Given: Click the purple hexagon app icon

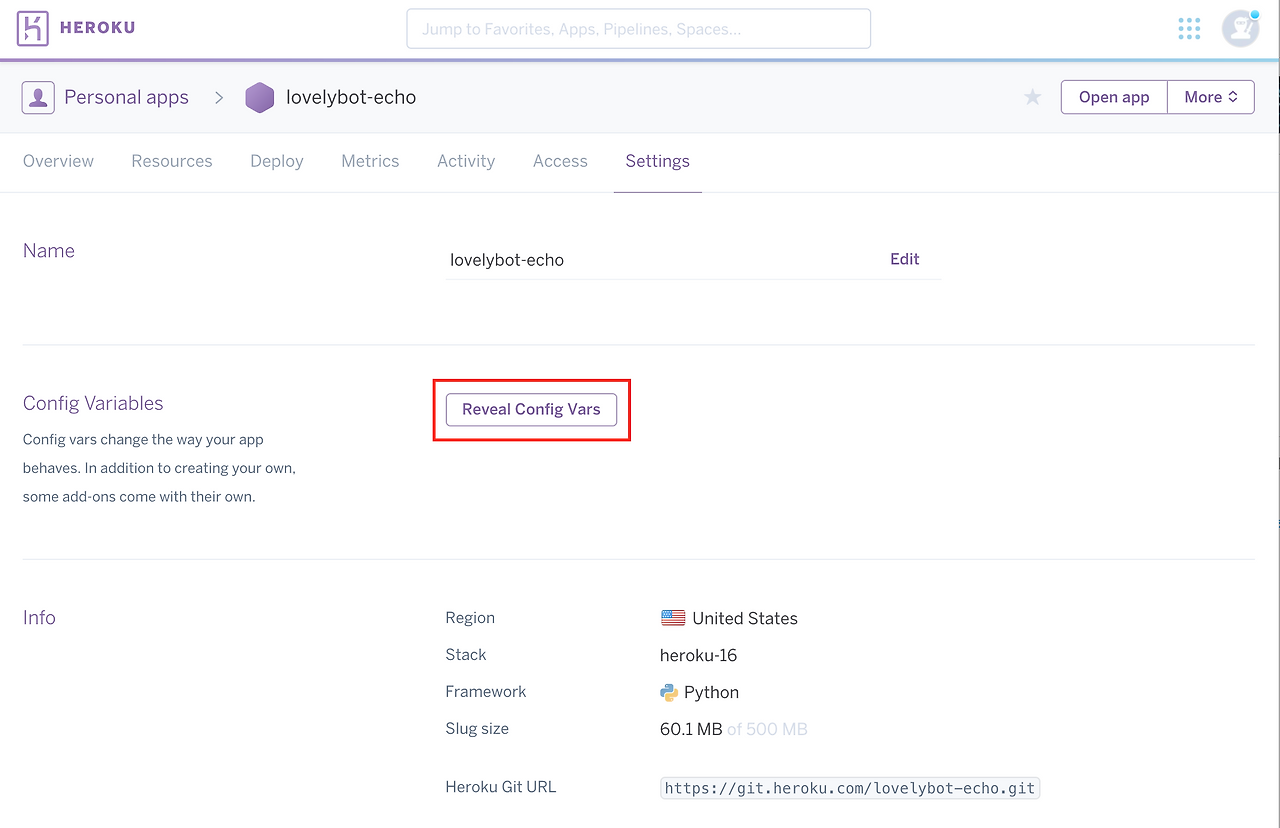Looking at the screenshot, I should point(260,98).
